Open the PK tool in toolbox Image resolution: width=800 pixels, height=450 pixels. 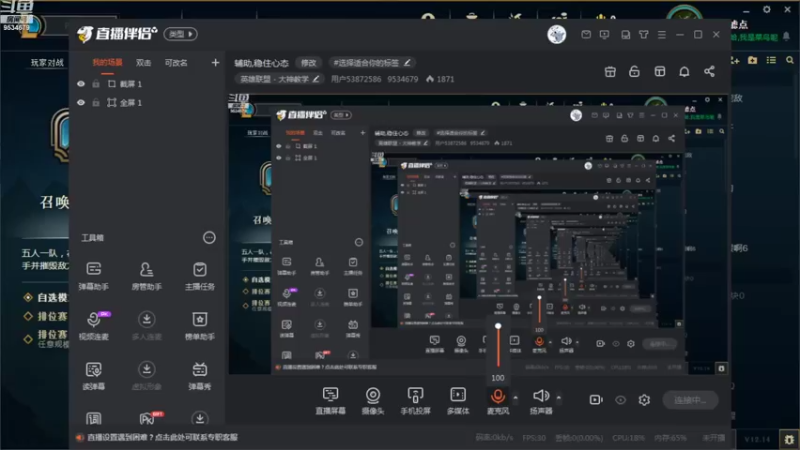(148, 418)
